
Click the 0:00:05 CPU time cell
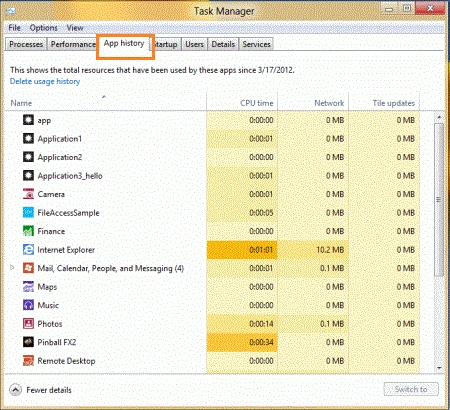[242, 212]
